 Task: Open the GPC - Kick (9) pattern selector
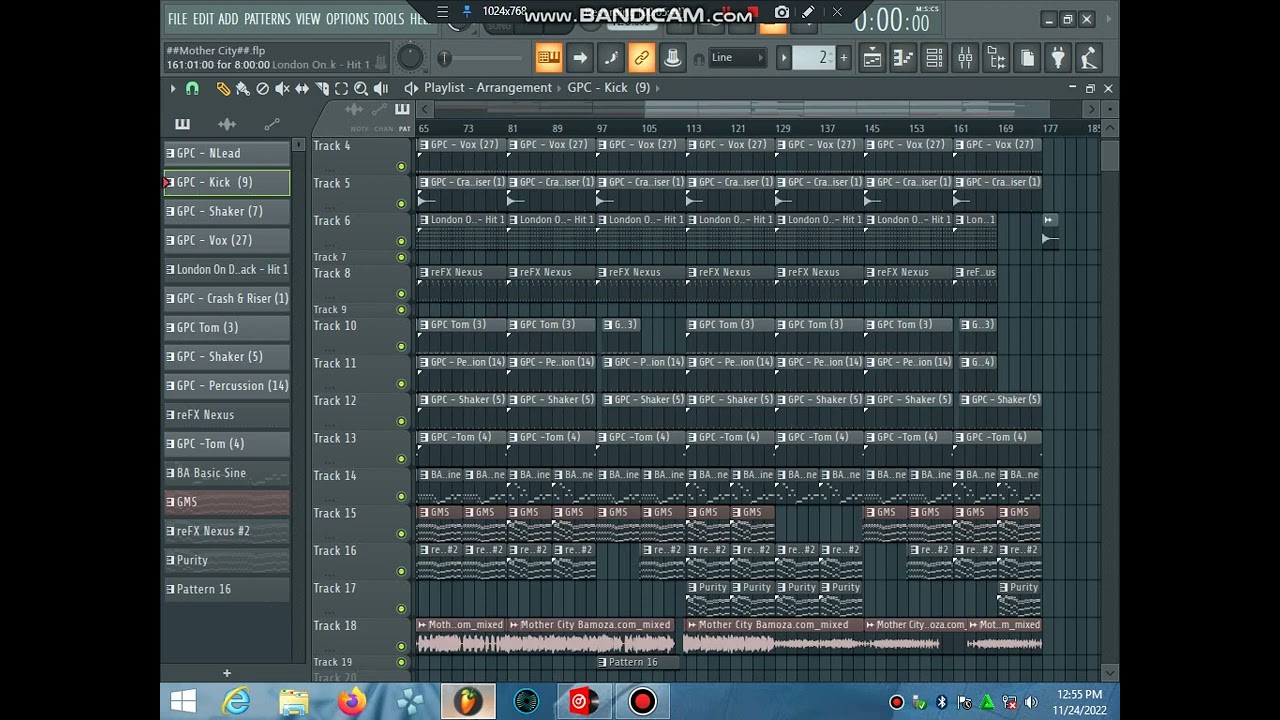coord(609,88)
